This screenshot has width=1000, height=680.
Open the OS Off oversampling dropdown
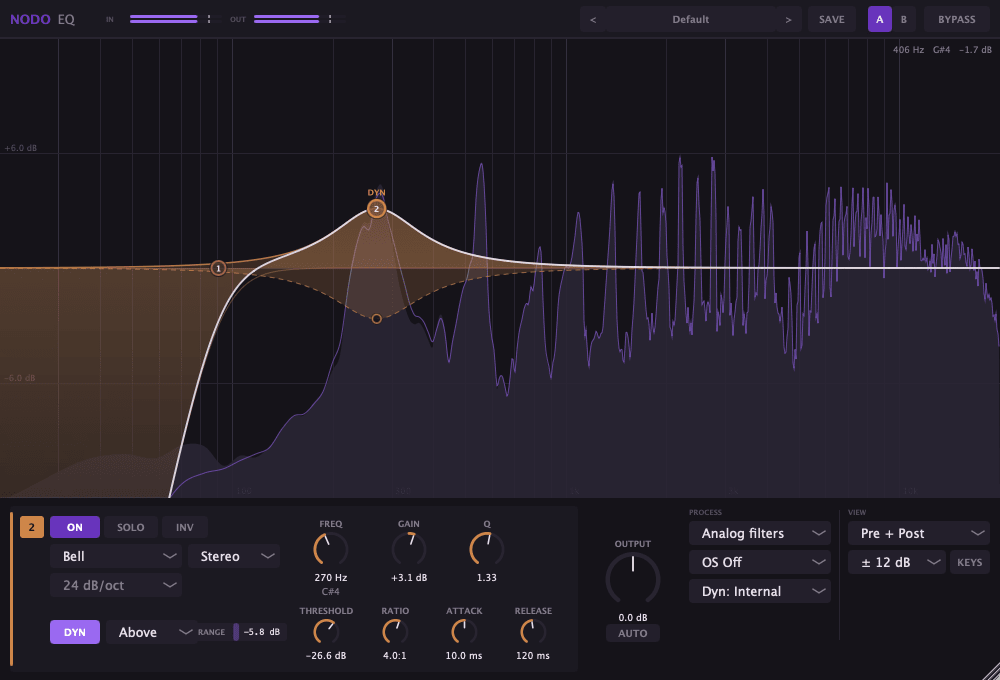click(x=760, y=562)
